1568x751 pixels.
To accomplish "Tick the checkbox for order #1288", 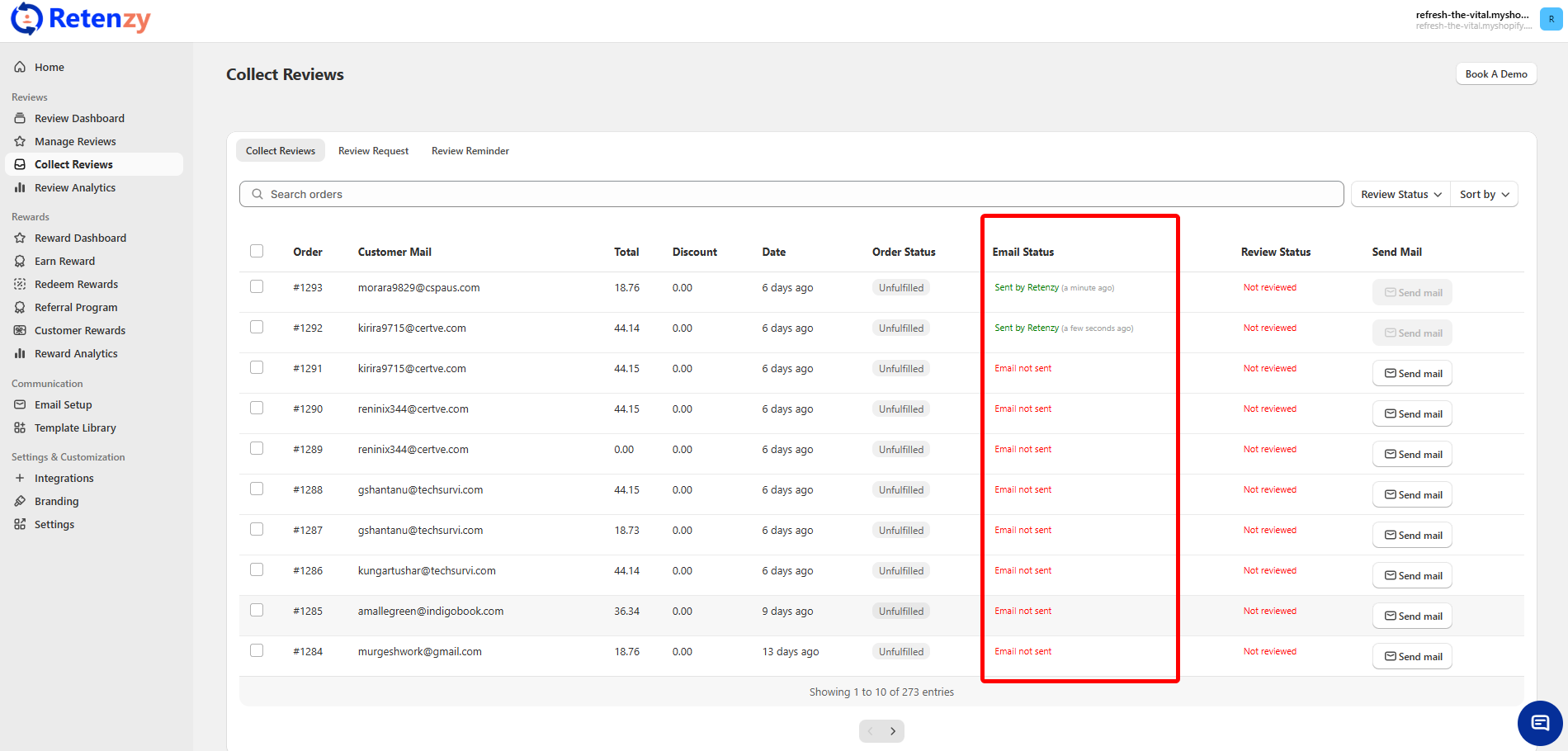I will (257, 489).
